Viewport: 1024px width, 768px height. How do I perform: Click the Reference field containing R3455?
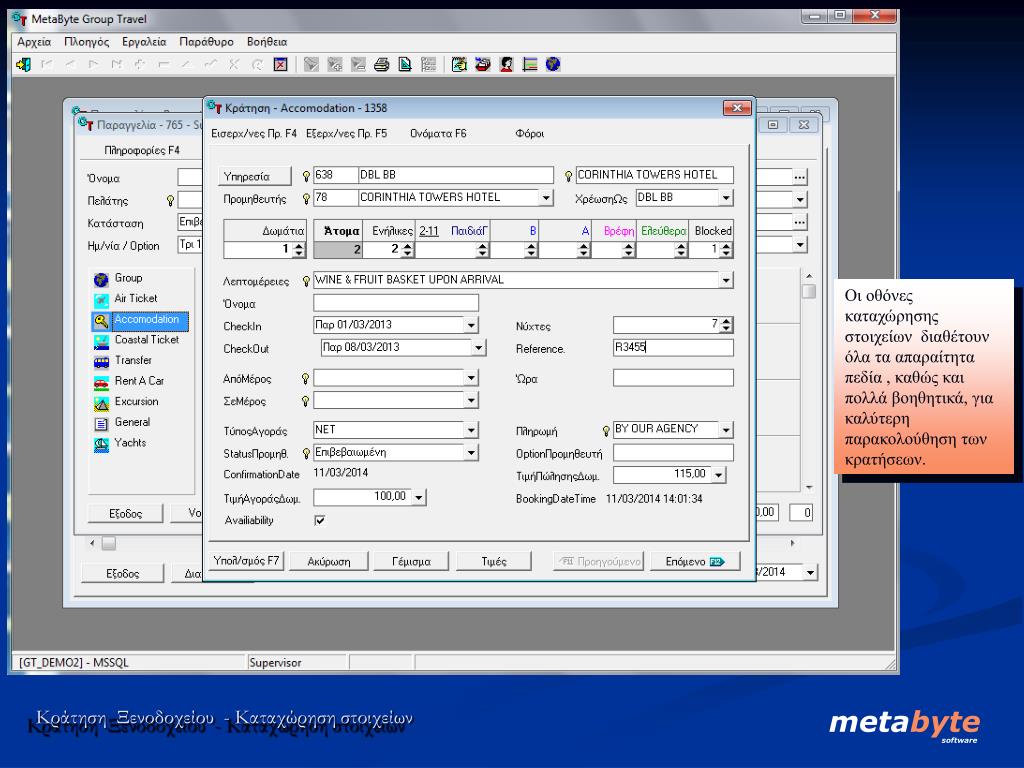(673, 347)
